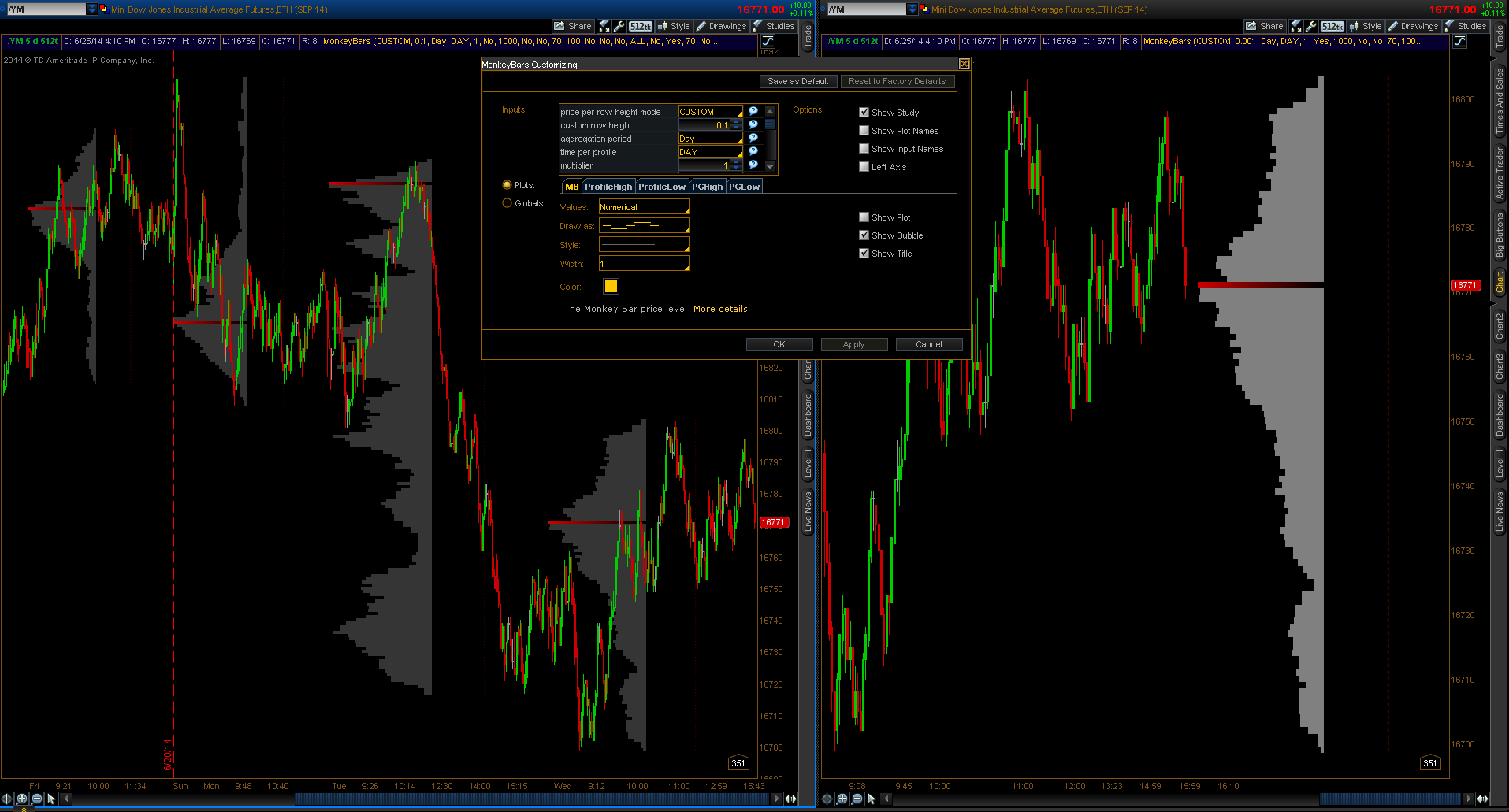Click the right chart scale curve icon

[x=1459, y=41]
